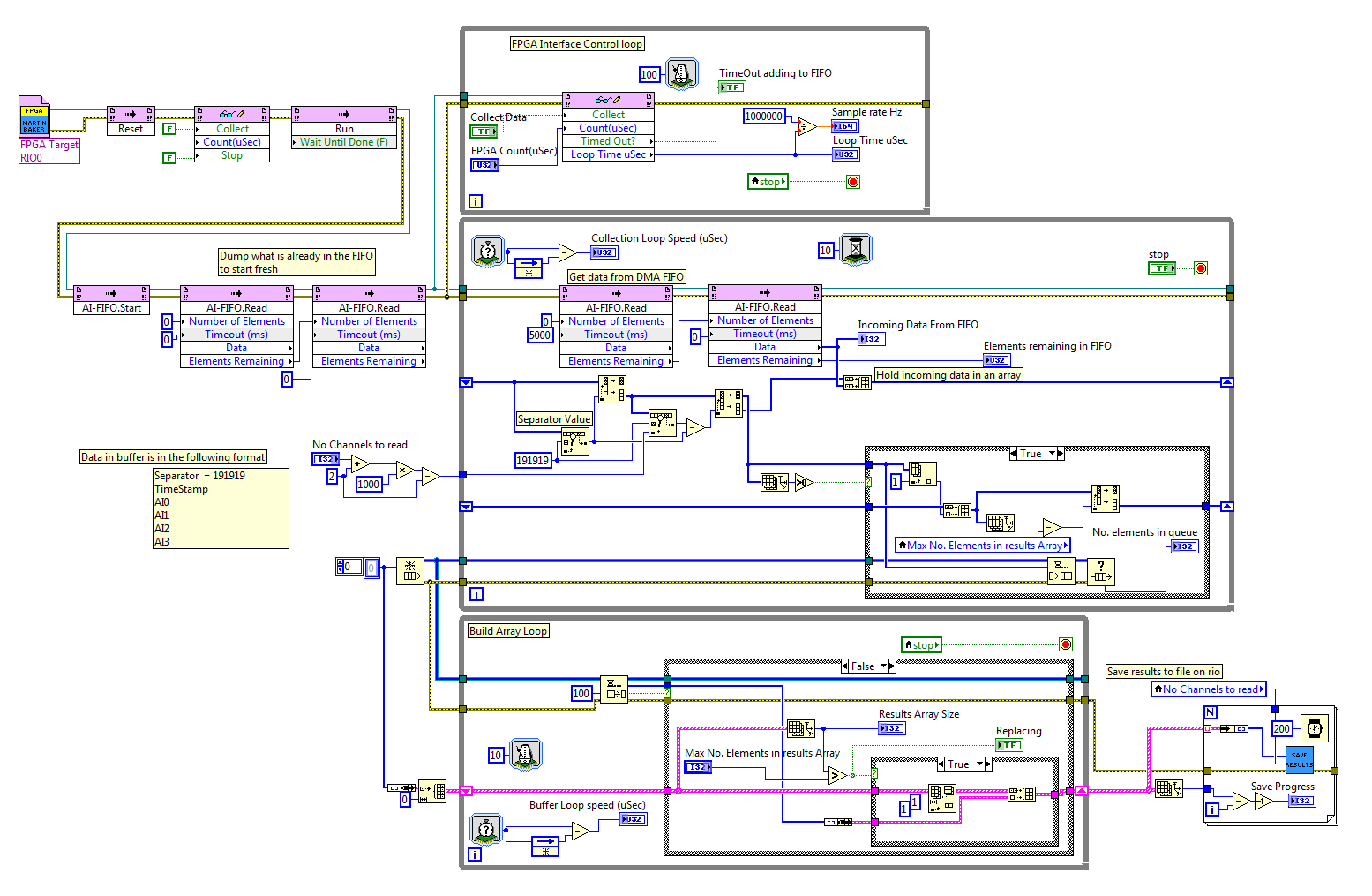Click the tick count icon for Buffer Loop speed
Viewport: 1372px width, 896px height.
pos(486,830)
